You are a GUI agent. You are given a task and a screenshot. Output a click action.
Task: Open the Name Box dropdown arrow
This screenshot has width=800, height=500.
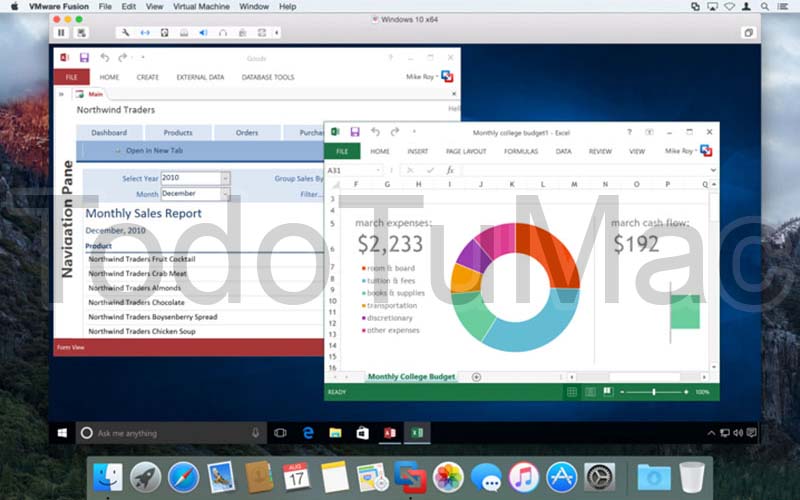pos(378,170)
